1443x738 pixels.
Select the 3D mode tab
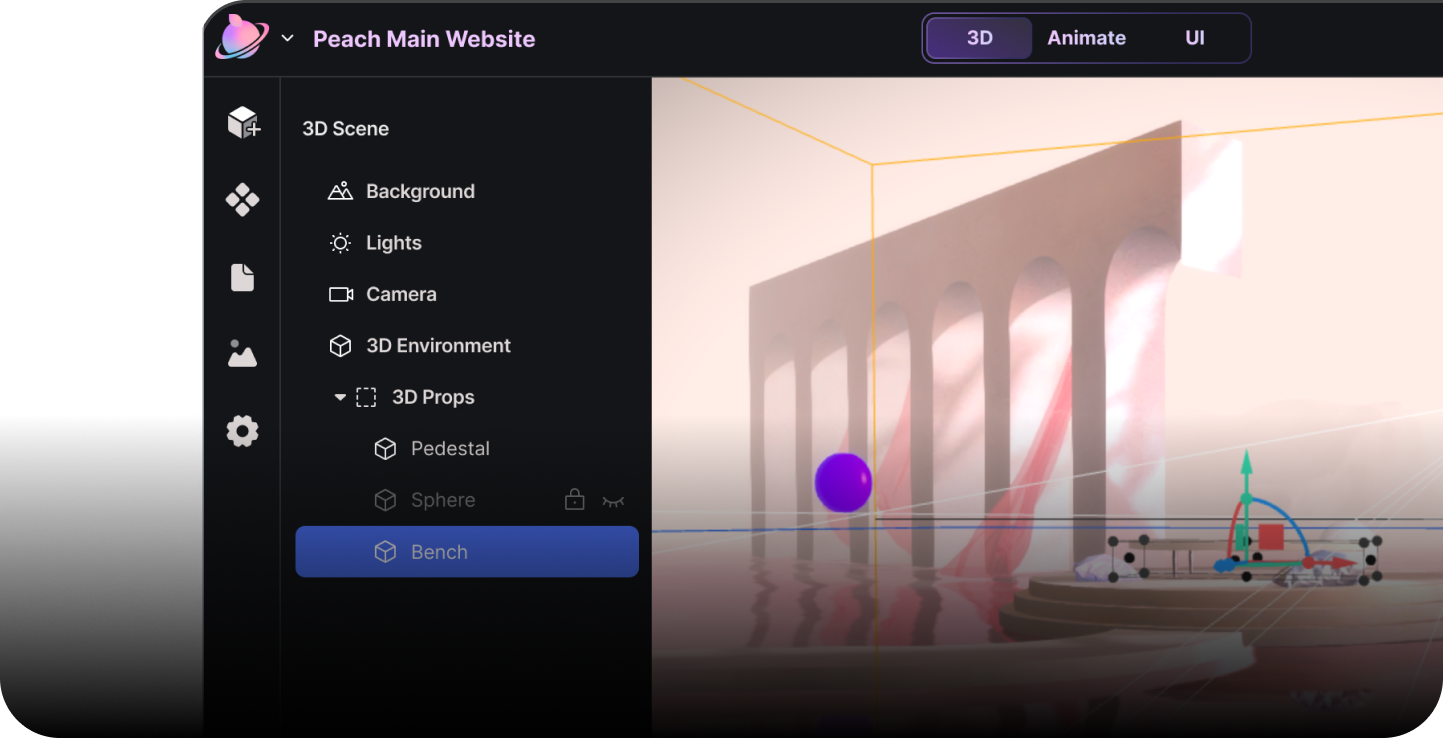point(979,38)
